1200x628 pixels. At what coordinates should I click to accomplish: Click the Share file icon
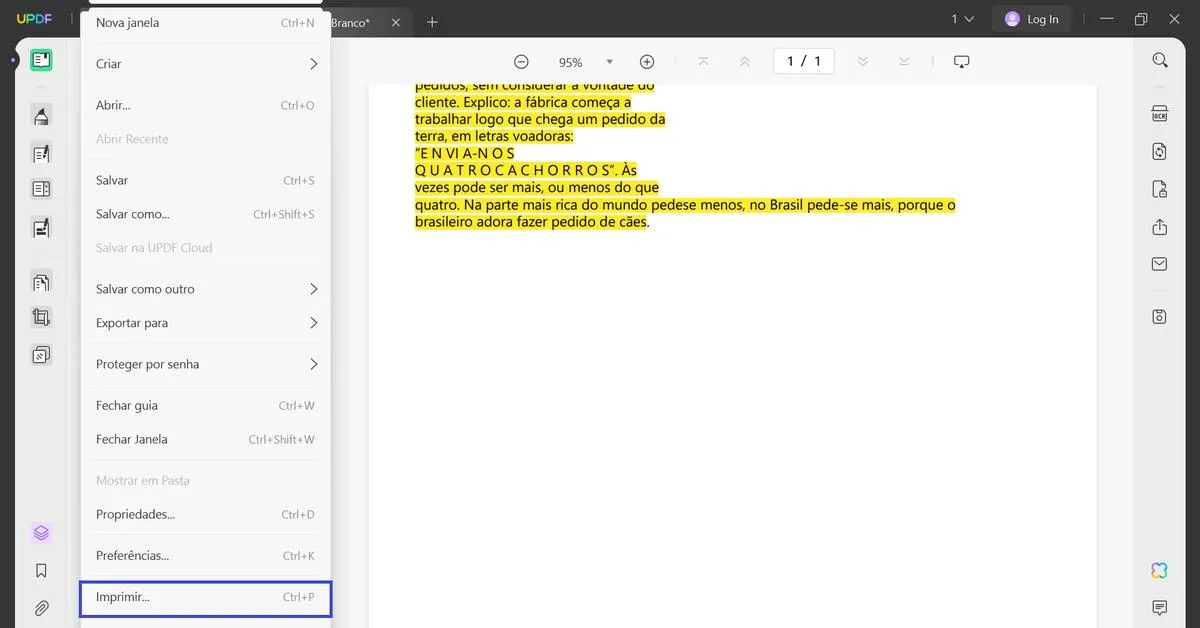coord(1160,227)
